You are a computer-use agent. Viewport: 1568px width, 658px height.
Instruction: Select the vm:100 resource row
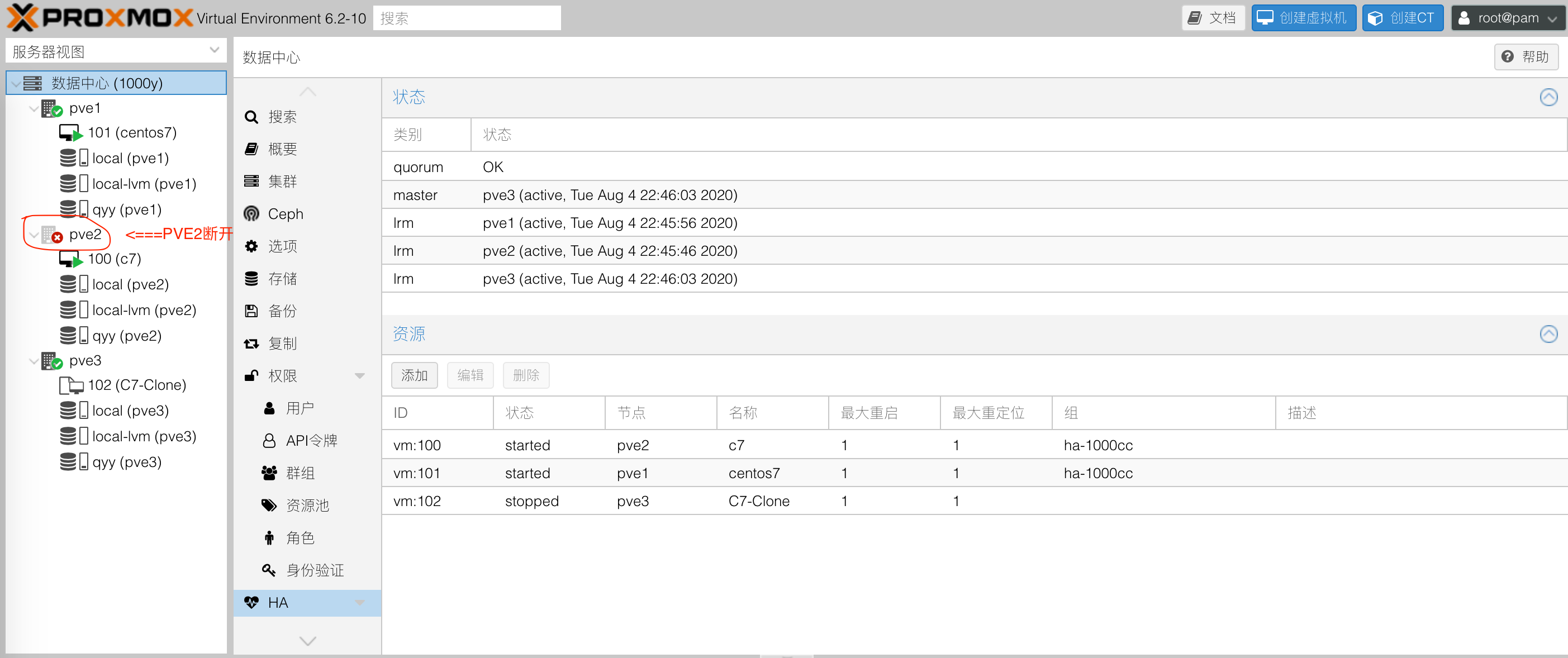pos(974,445)
